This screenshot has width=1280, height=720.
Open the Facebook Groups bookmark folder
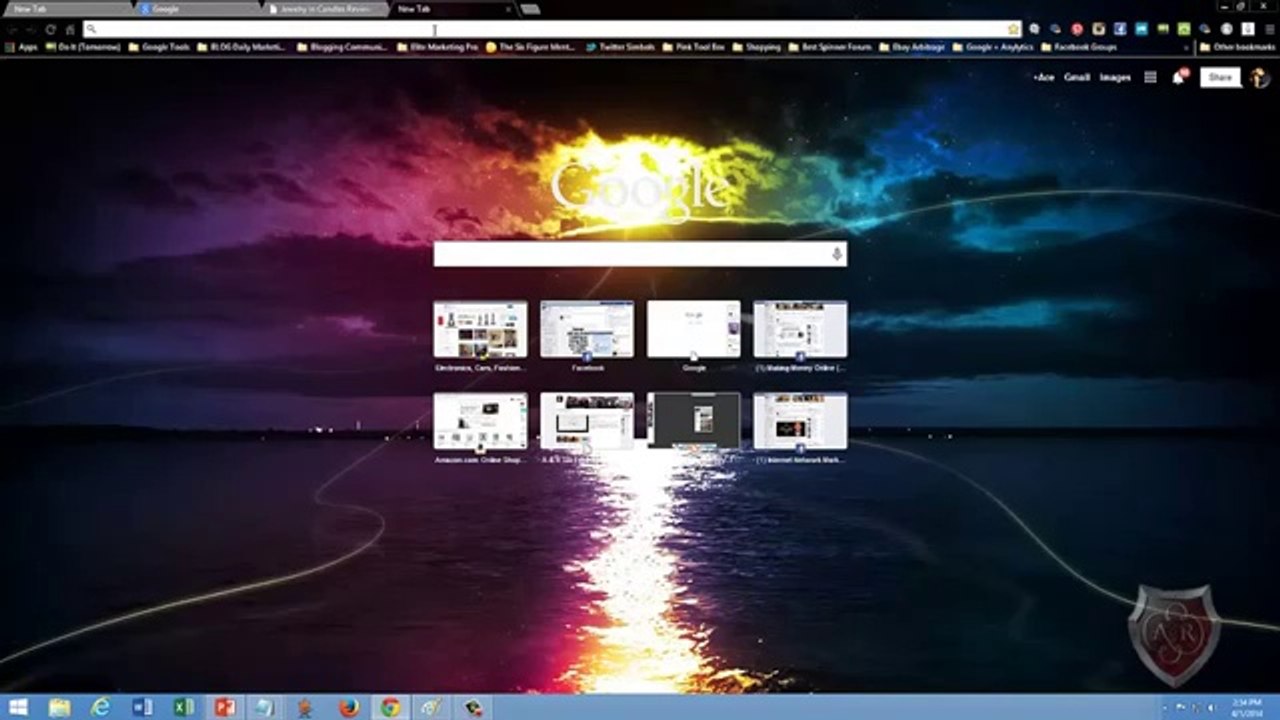(x=1080, y=47)
